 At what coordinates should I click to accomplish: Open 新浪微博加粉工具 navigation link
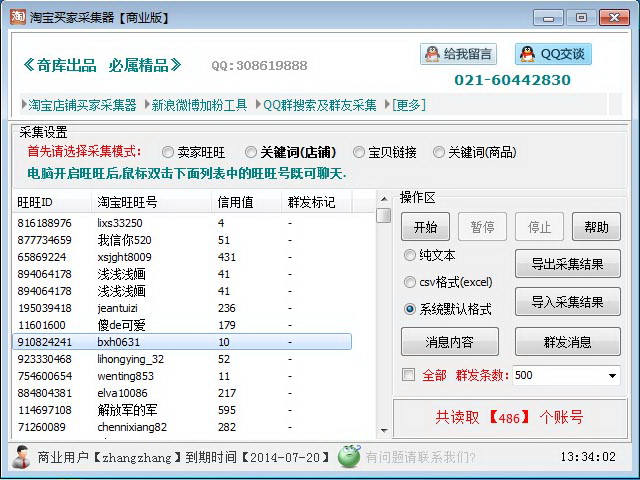point(199,105)
